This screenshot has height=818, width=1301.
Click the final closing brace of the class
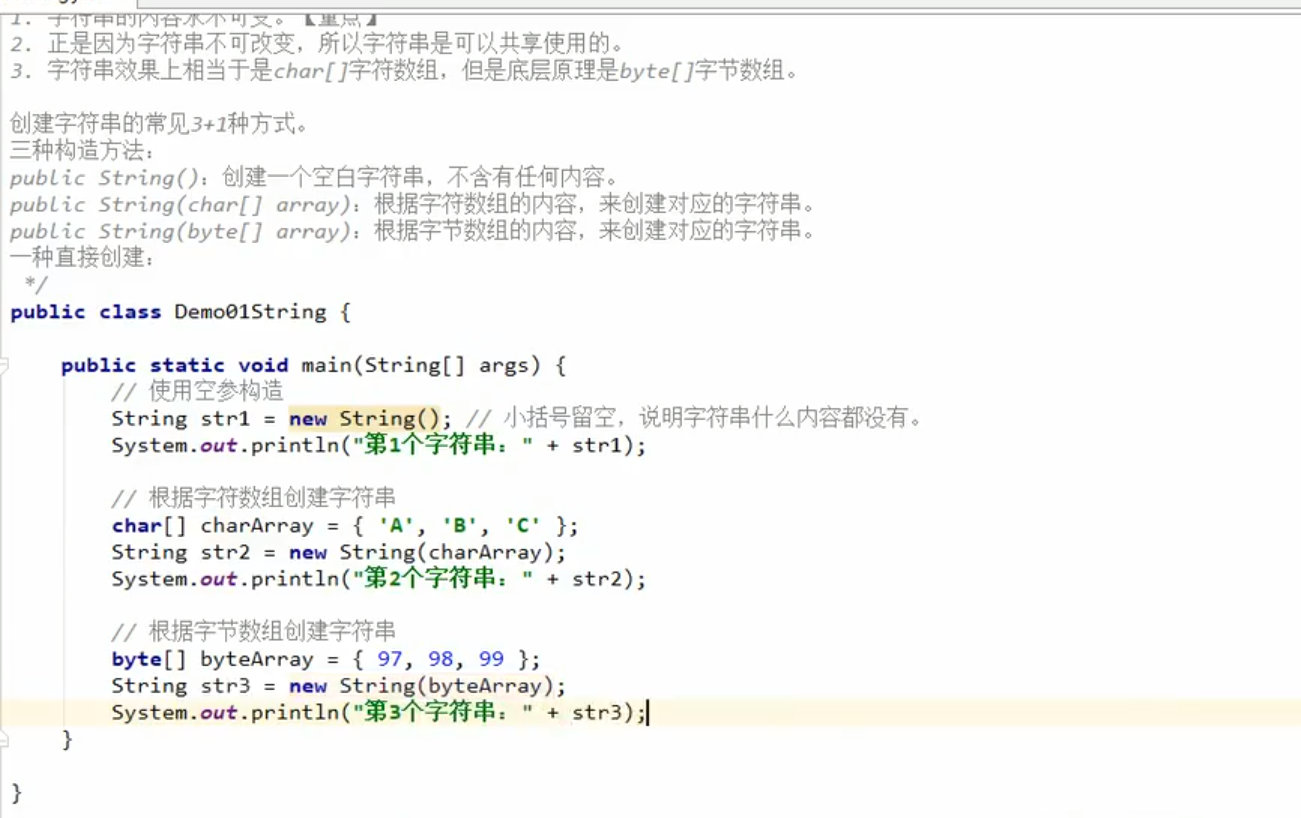[16, 793]
